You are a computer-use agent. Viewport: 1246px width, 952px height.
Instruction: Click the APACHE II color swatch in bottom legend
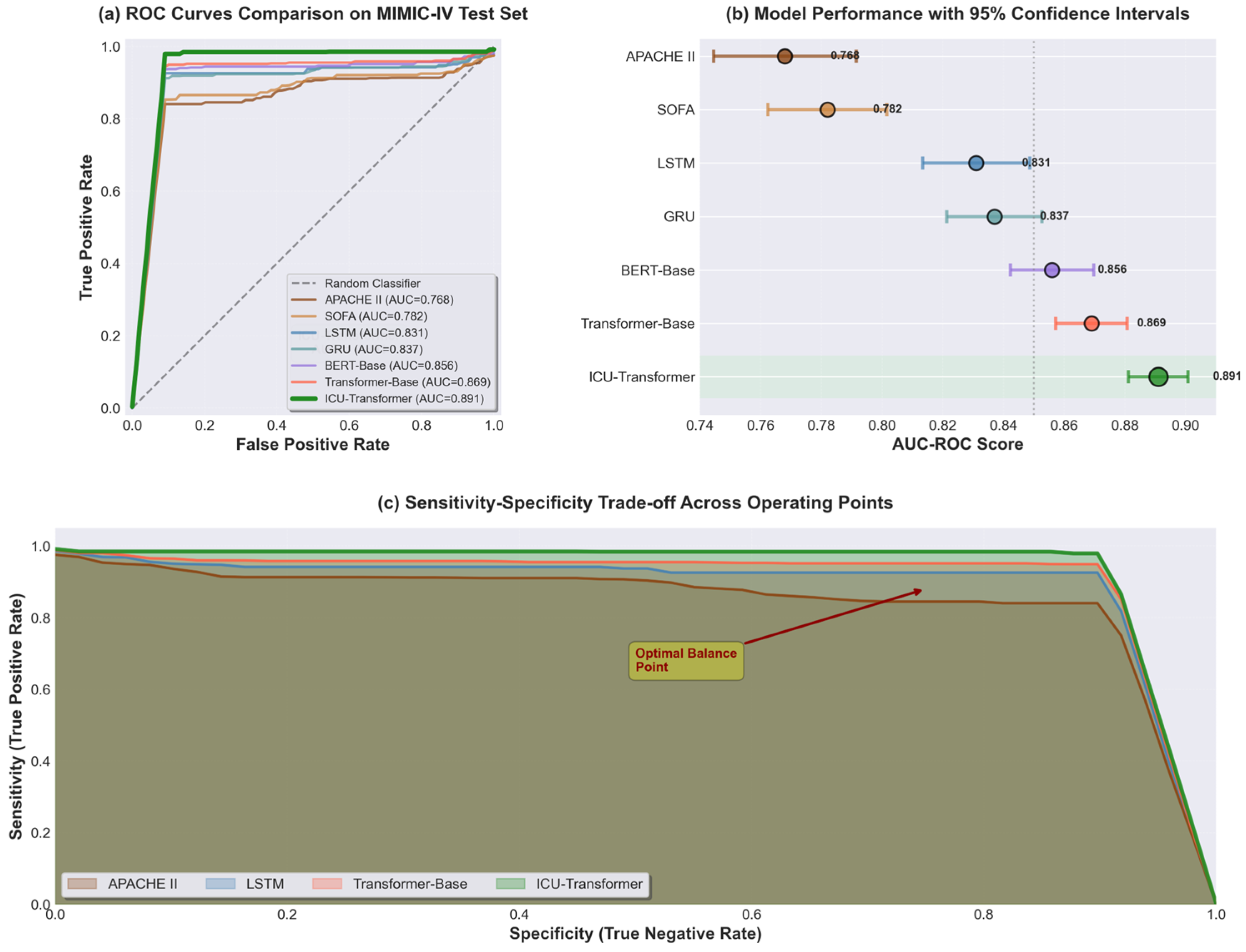[82, 883]
